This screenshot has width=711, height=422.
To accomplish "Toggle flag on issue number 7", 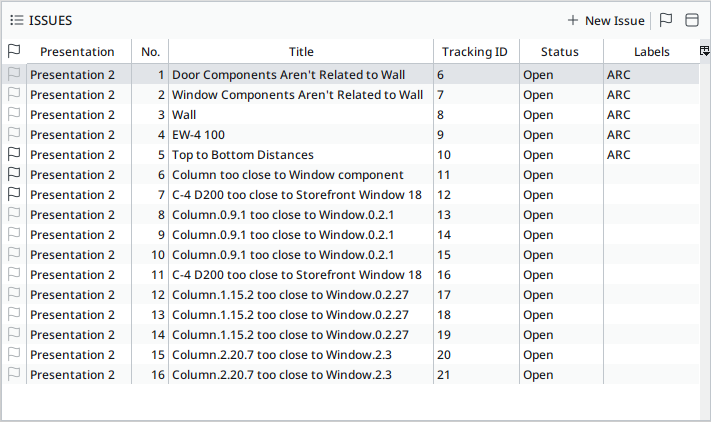I will coord(14,195).
